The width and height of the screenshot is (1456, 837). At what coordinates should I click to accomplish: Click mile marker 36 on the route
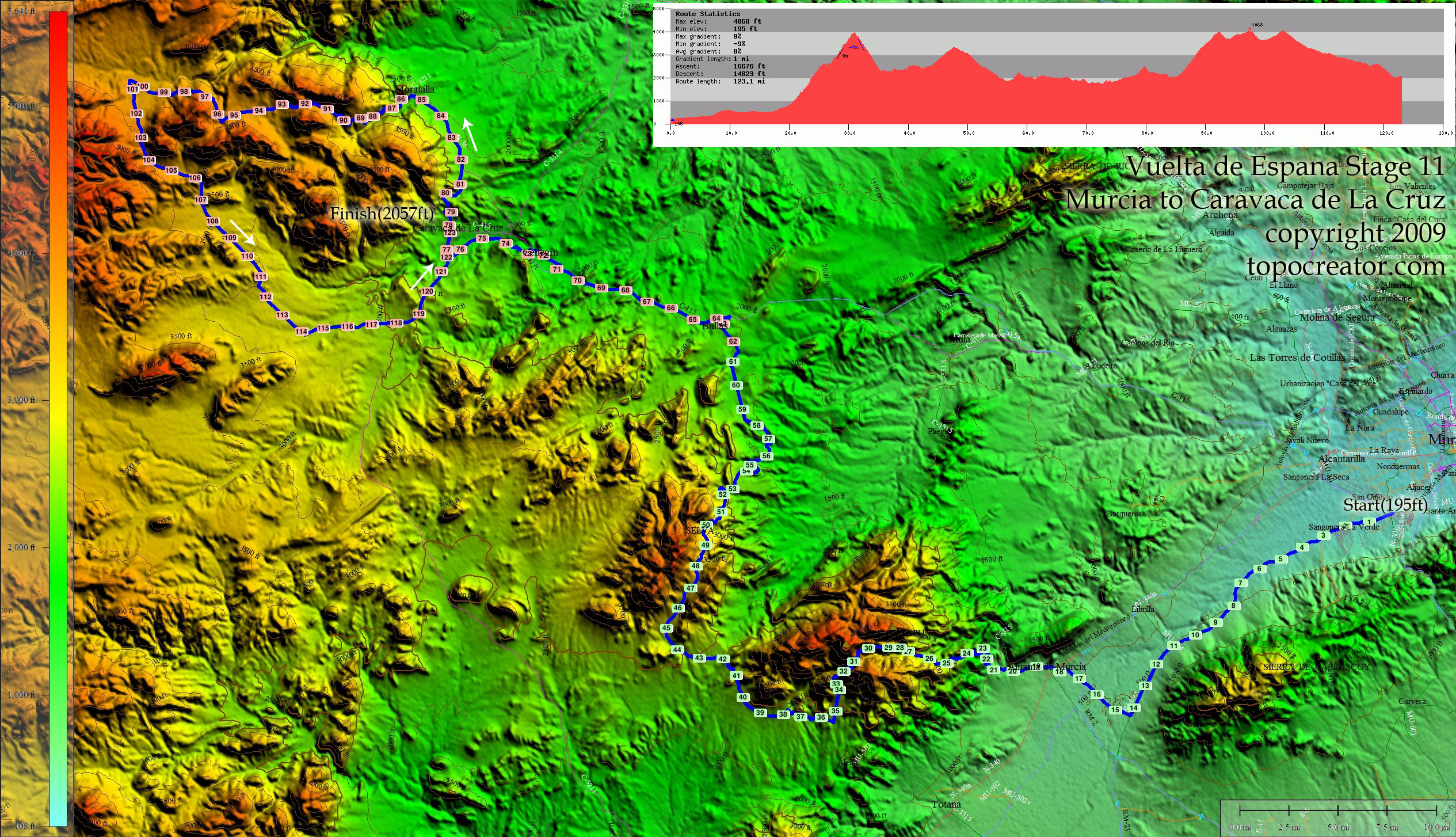[x=821, y=717]
